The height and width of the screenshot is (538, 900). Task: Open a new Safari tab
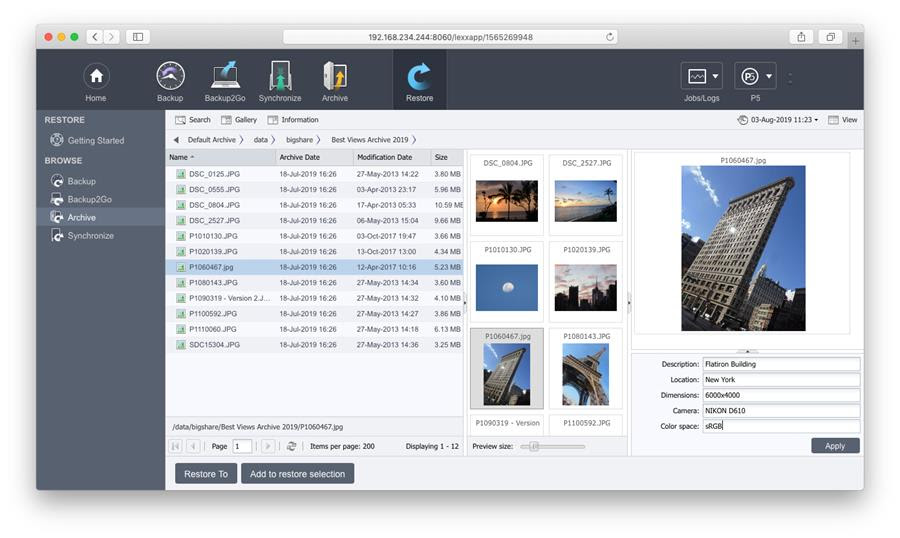point(855,41)
